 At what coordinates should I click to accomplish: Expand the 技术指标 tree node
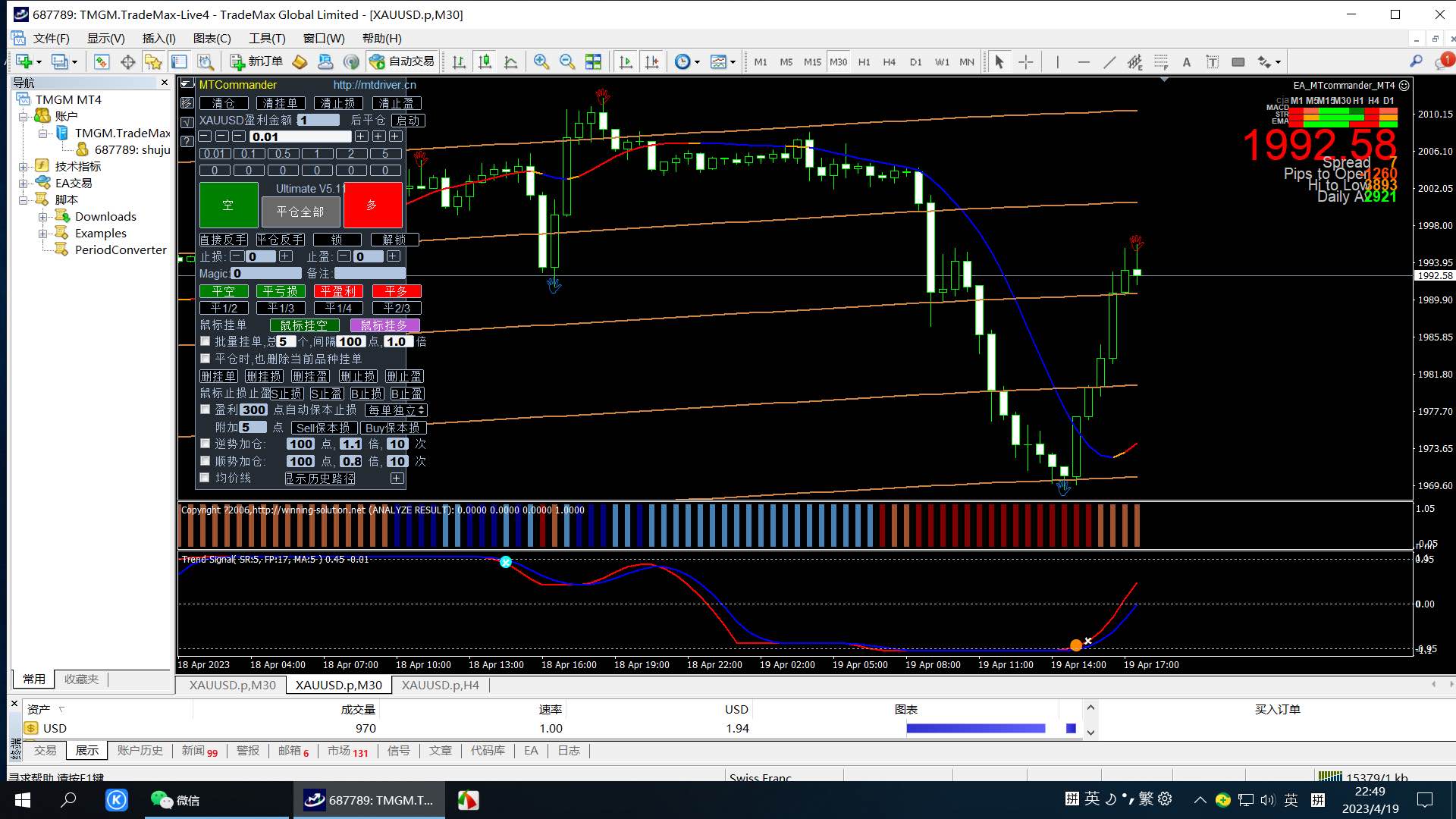[x=24, y=166]
